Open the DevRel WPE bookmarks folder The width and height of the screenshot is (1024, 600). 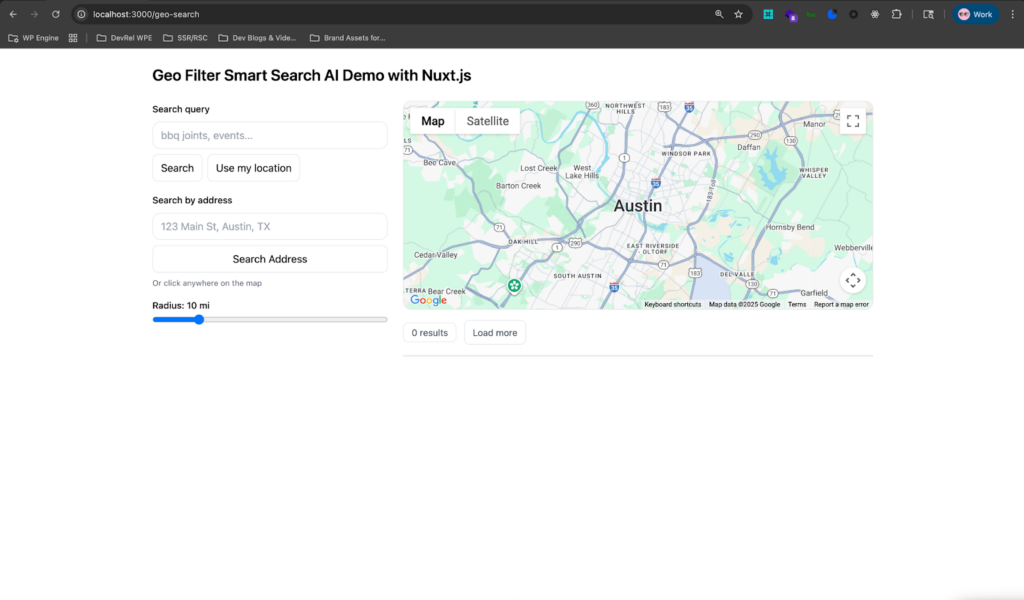124,38
